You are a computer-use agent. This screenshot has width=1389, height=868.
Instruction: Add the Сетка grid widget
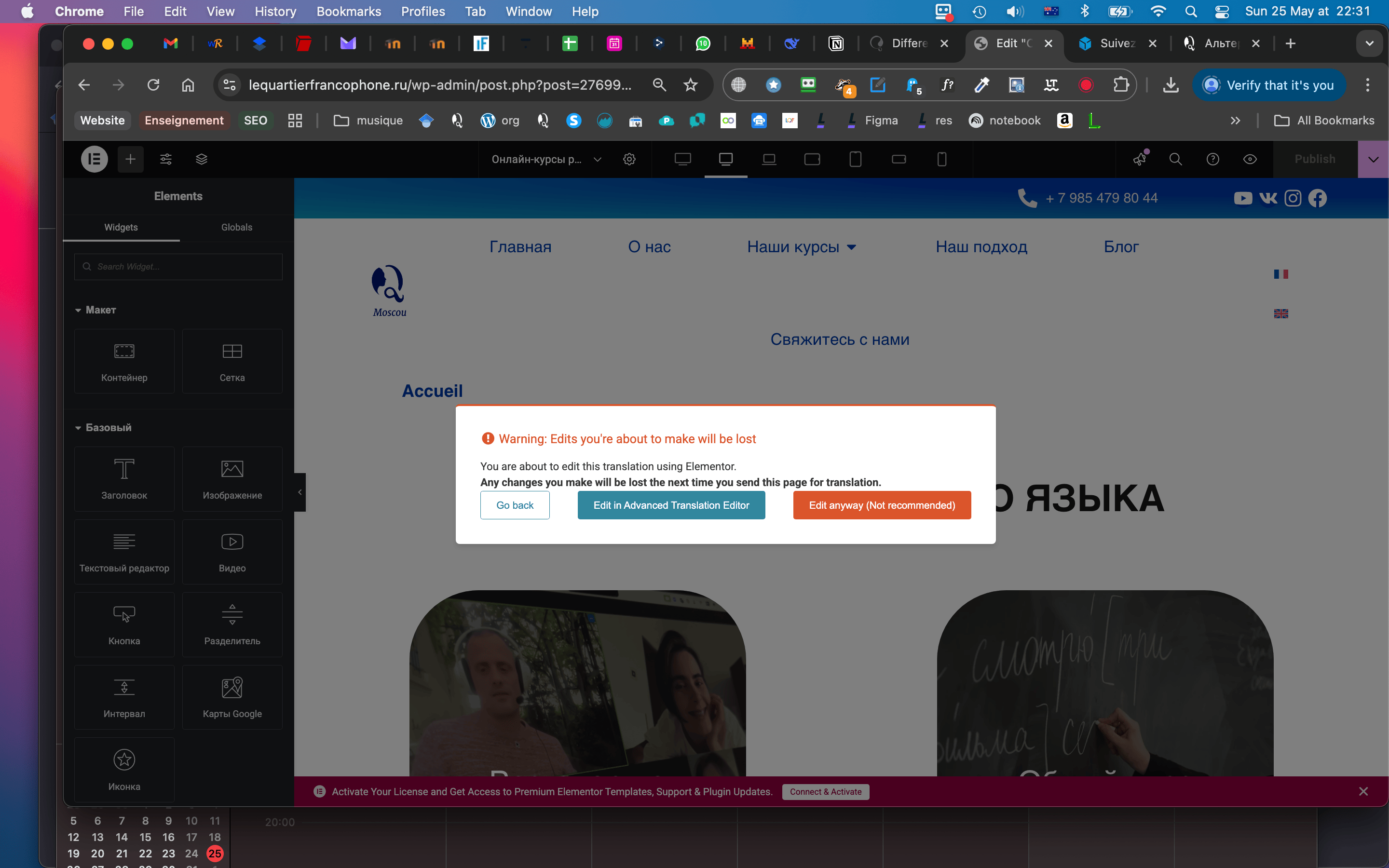[232, 361]
